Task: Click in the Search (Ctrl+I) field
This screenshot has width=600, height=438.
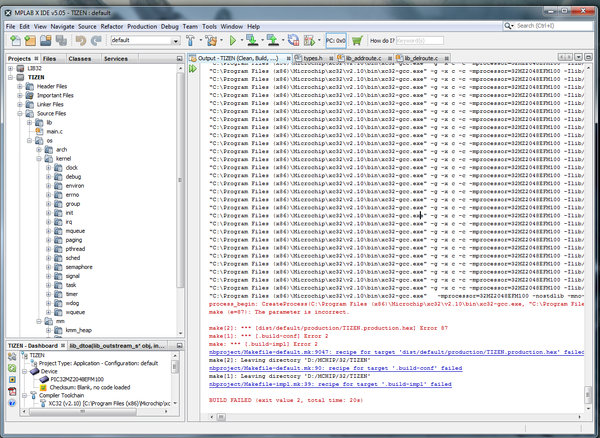Action: click(x=548, y=26)
